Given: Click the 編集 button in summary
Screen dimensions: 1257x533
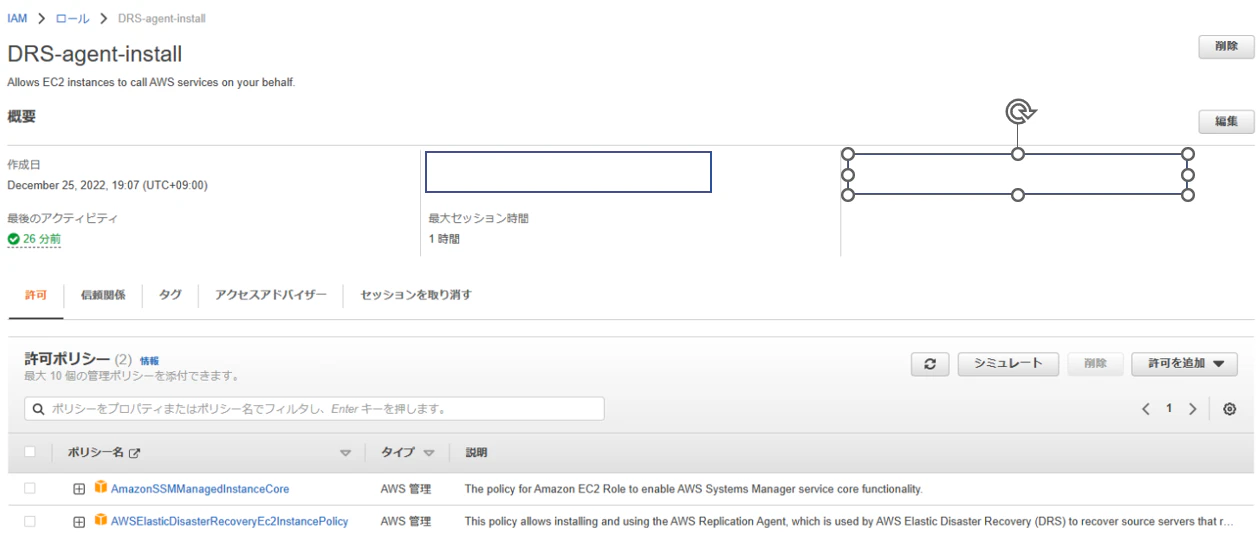Looking at the screenshot, I should pyautogui.click(x=1226, y=122).
